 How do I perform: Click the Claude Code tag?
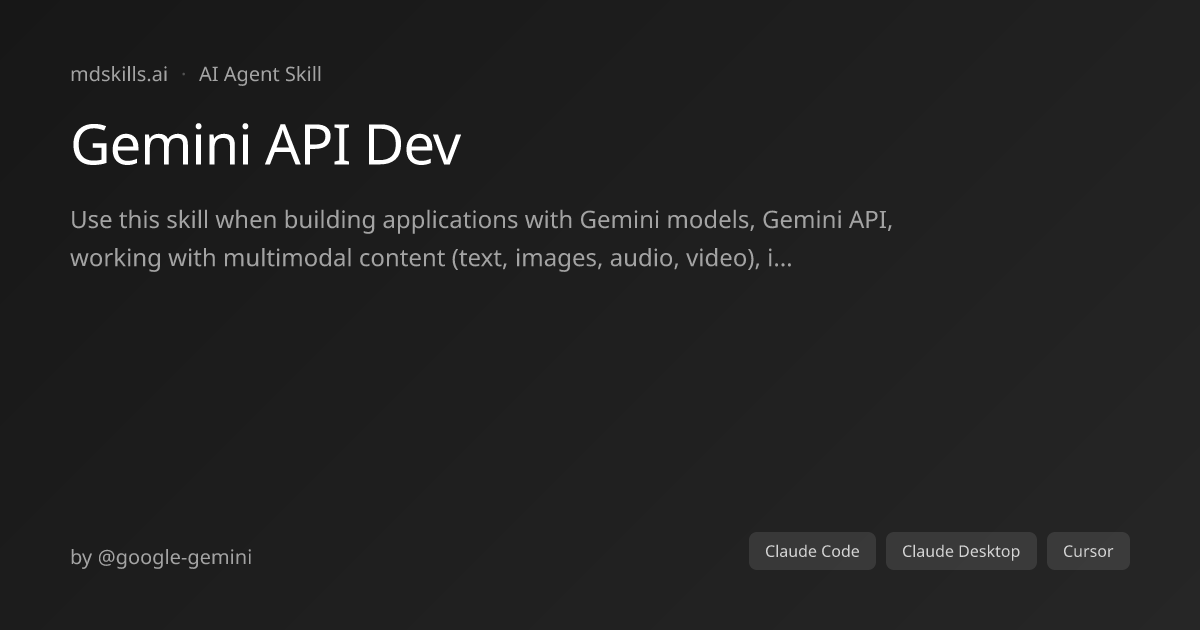(x=812, y=551)
